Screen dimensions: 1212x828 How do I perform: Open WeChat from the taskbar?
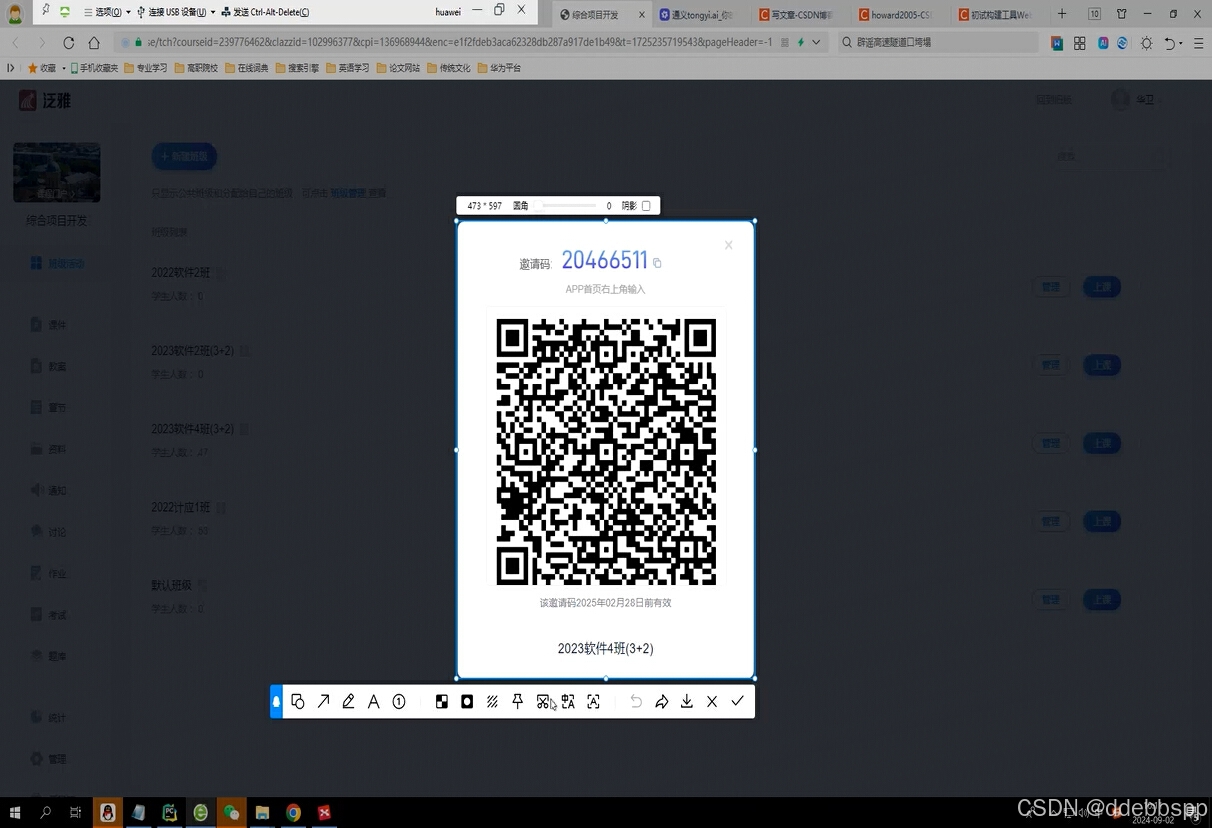(232, 813)
